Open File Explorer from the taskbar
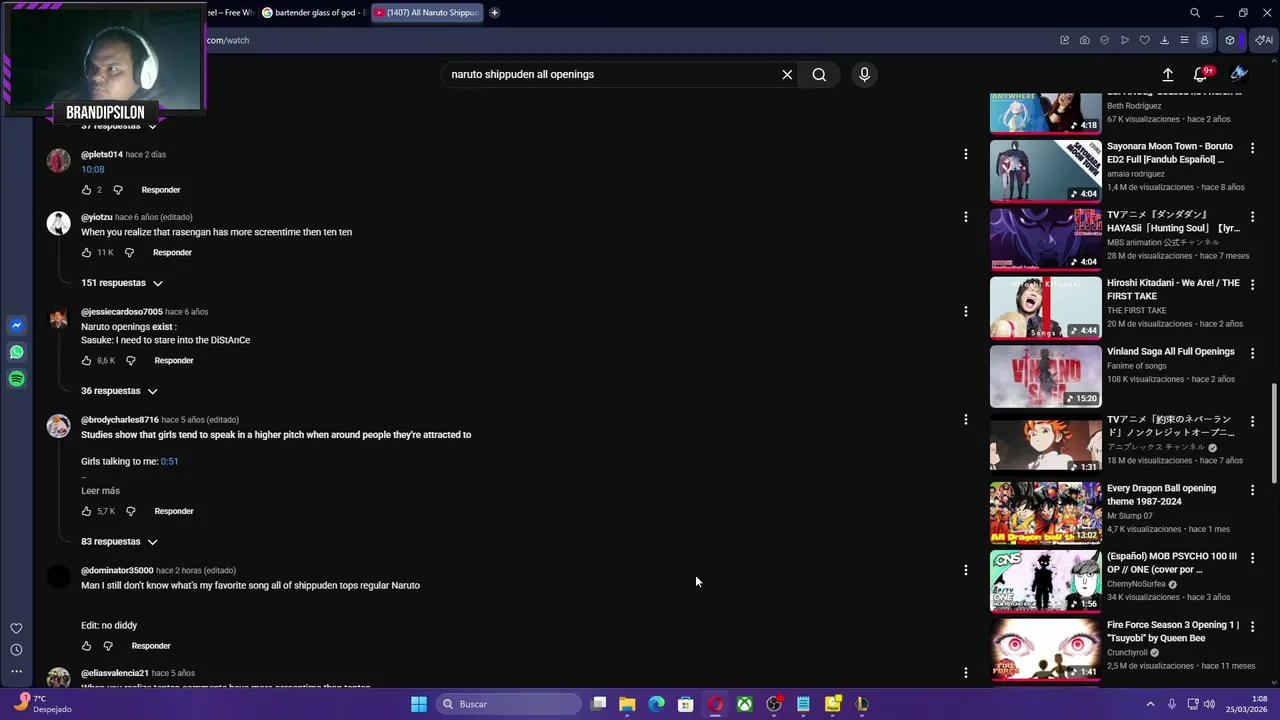Screen dimensions: 1280x720 (x=627, y=704)
